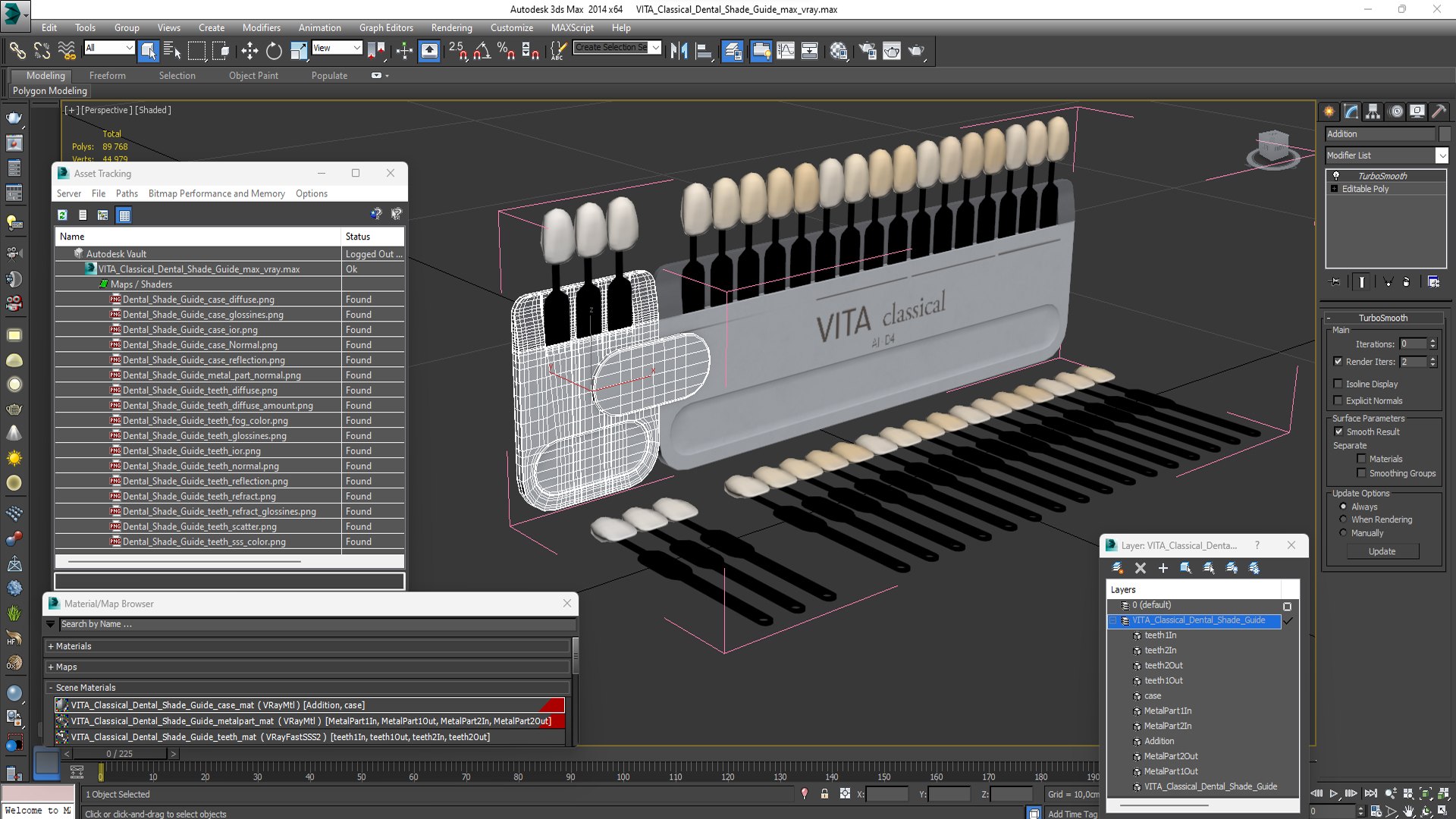Toggle Angle Snap in the toolbar
The height and width of the screenshot is (819, 1456).
pyautogui.click(x=481, y=51)
